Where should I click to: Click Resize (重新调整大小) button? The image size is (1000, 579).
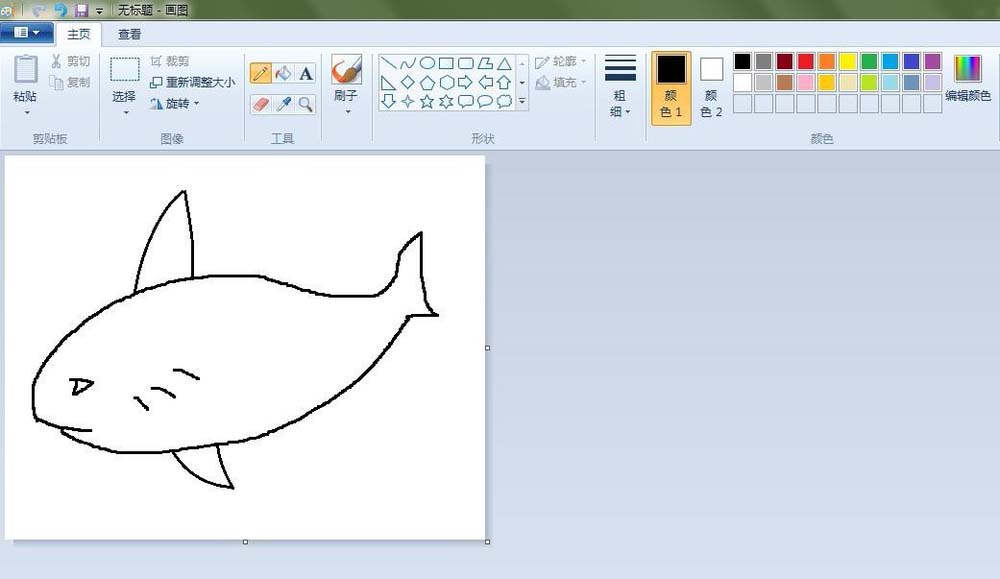click(192, 82)
